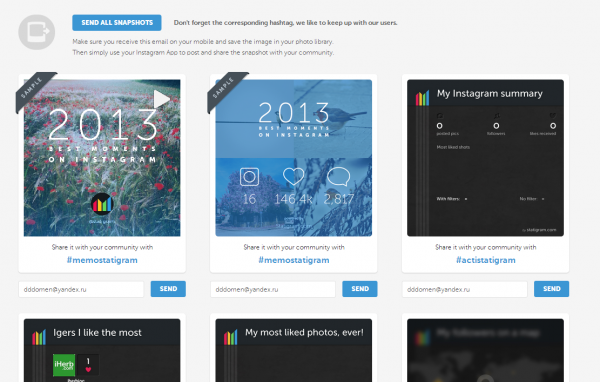Click the email field under the first snapshot
Screen dimensions: 600x382
(81, 289)
